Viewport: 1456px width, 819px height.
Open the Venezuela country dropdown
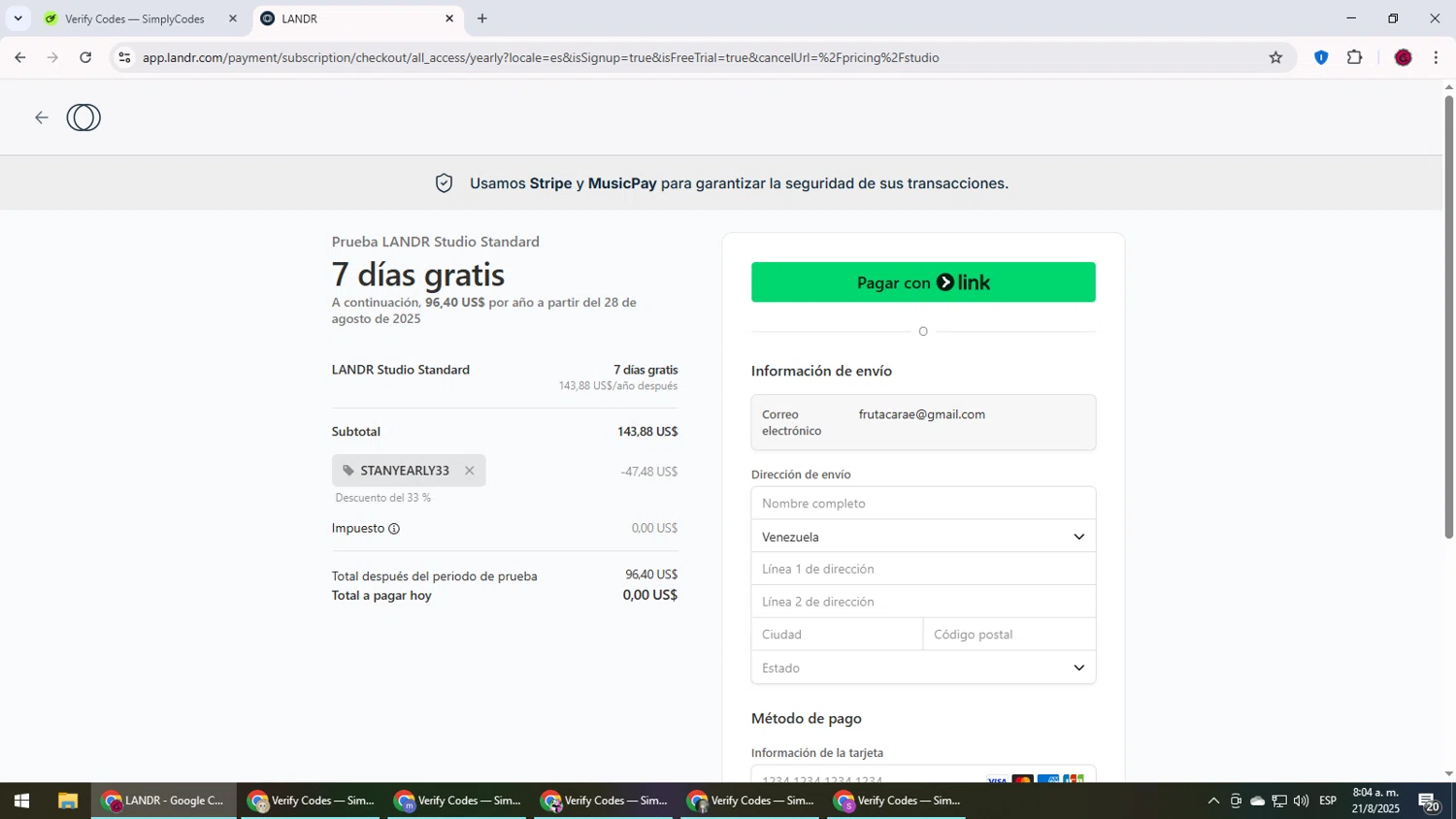tap(923, 537)
